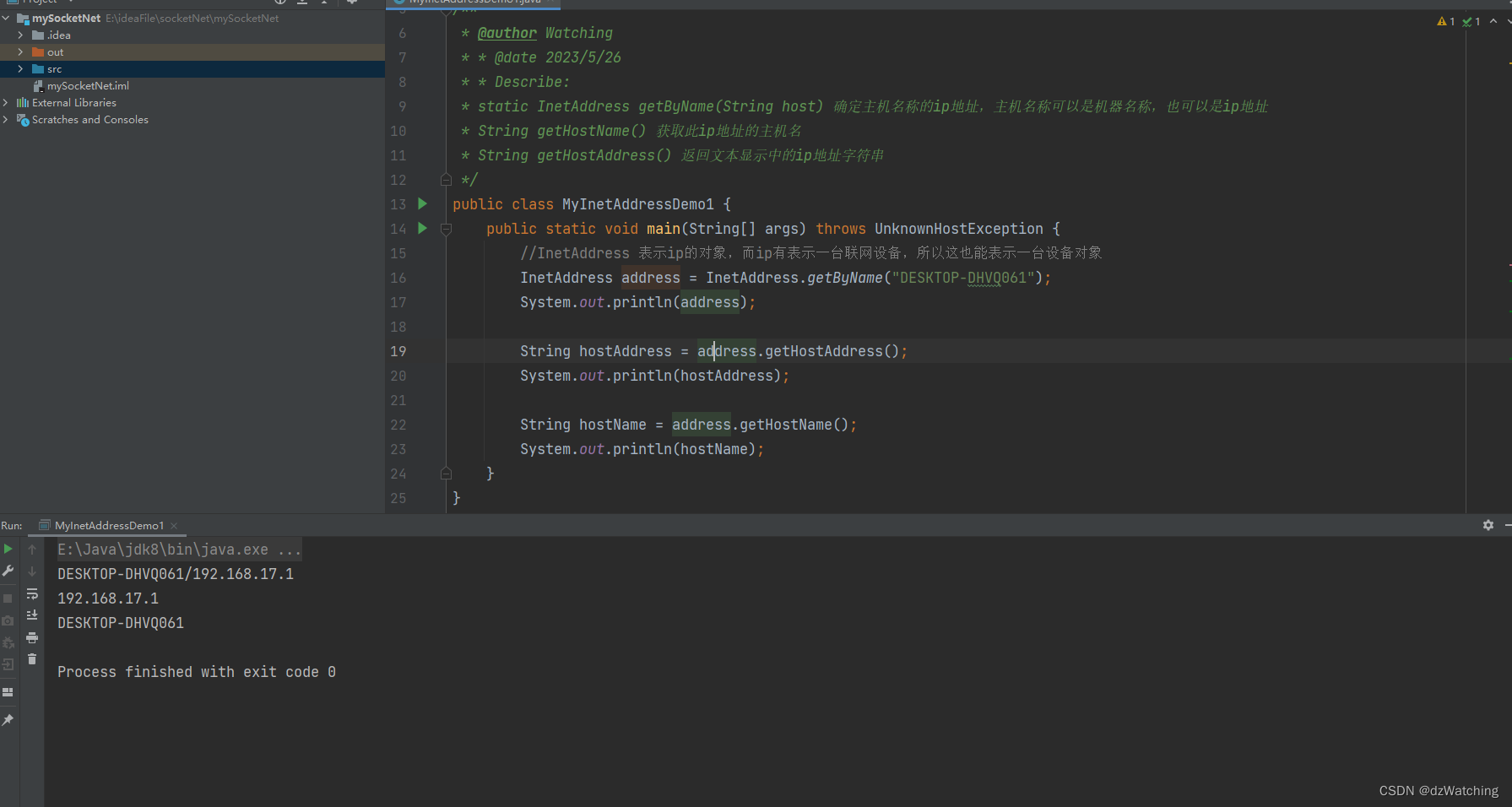Toggle scroll to end of console

pos(32,615)
